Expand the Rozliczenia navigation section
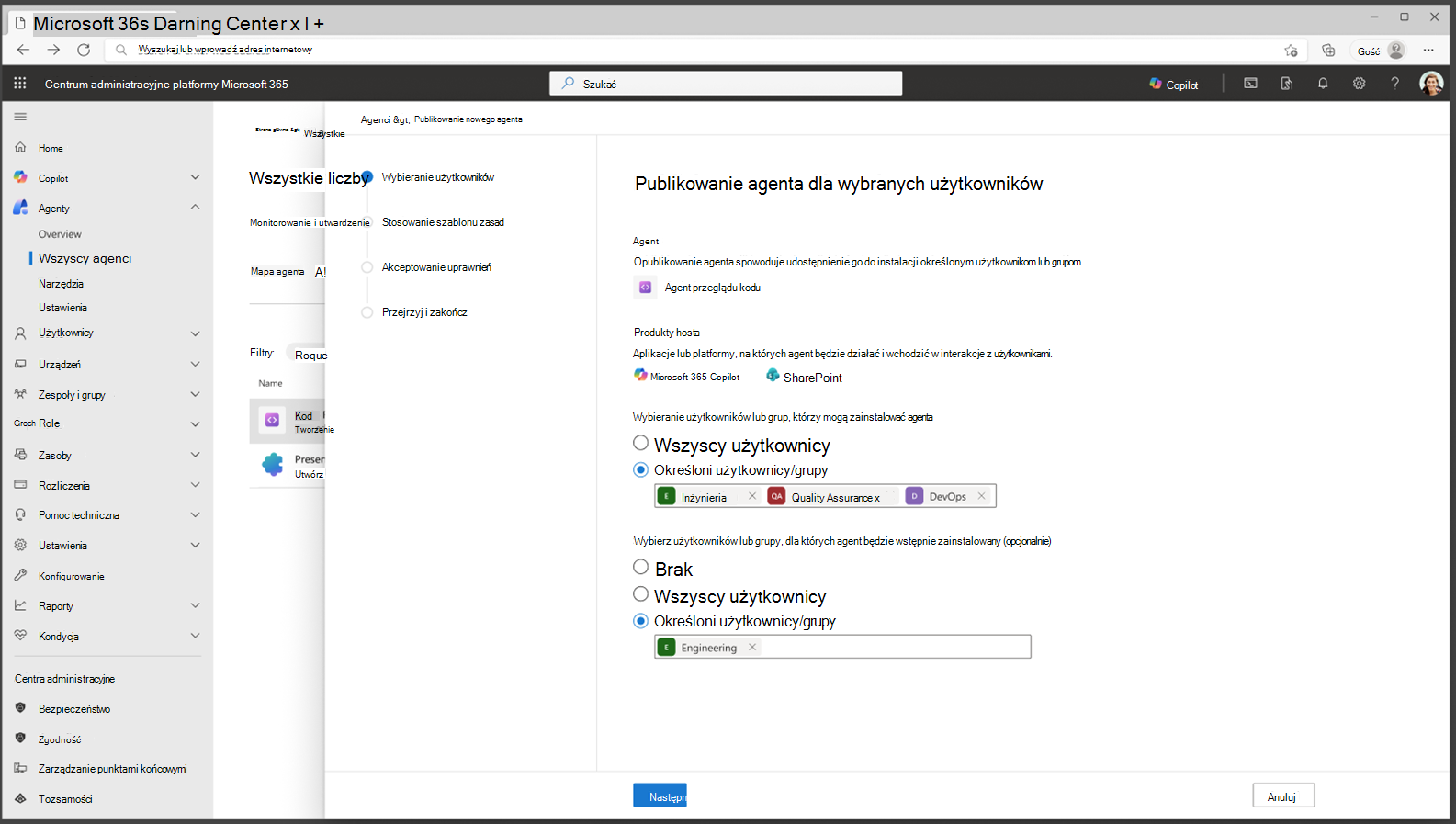Image resolution: width=1456 pixels, height=824 pixels. [x=195, y=485]
